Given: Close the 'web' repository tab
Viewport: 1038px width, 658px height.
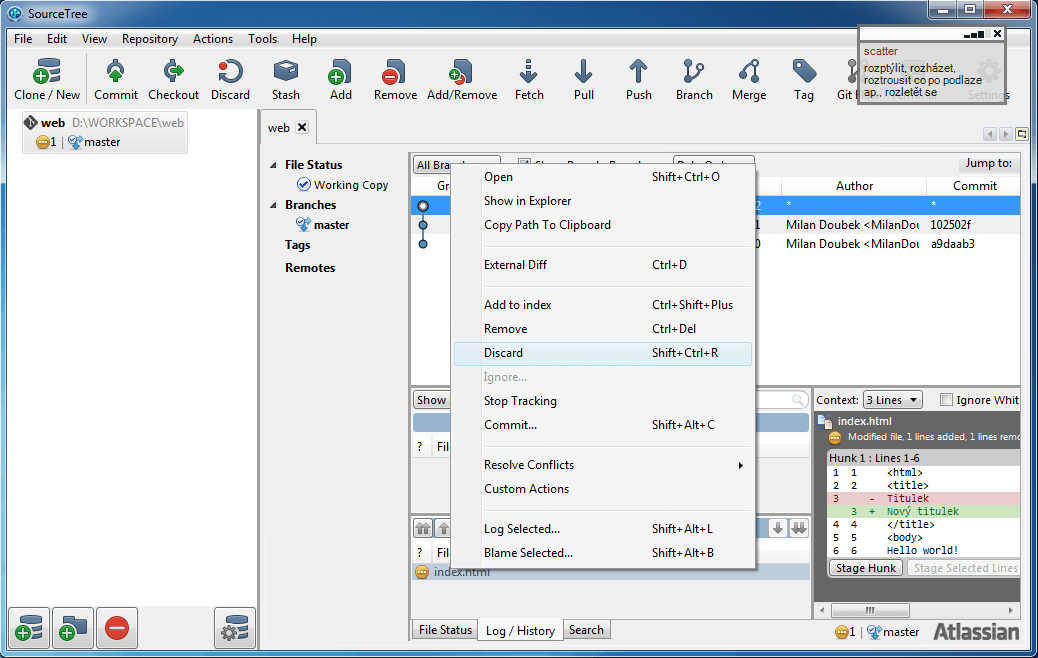Looking at the screenshot, I should point(302,127).
